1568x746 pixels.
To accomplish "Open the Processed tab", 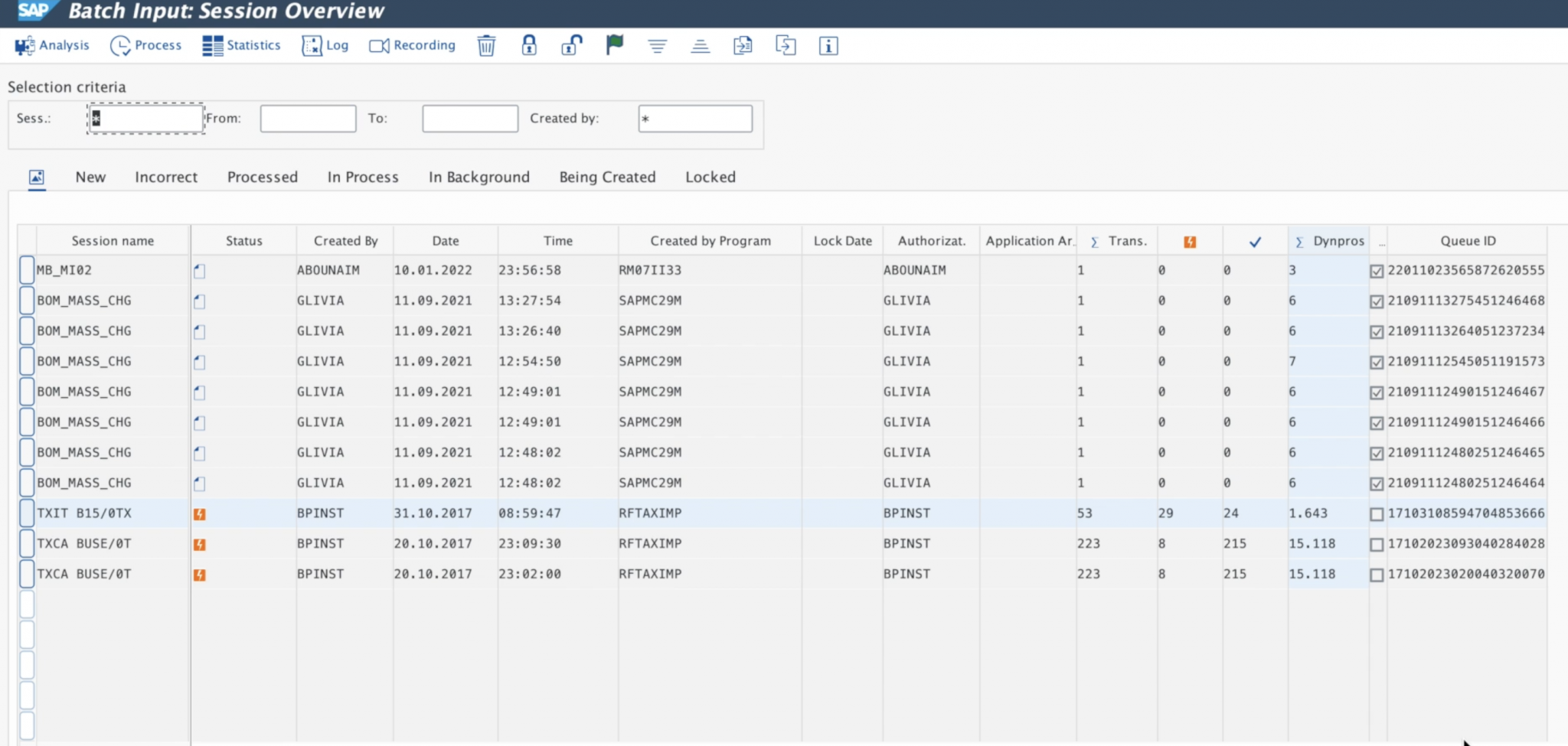I will coord(263,177).
